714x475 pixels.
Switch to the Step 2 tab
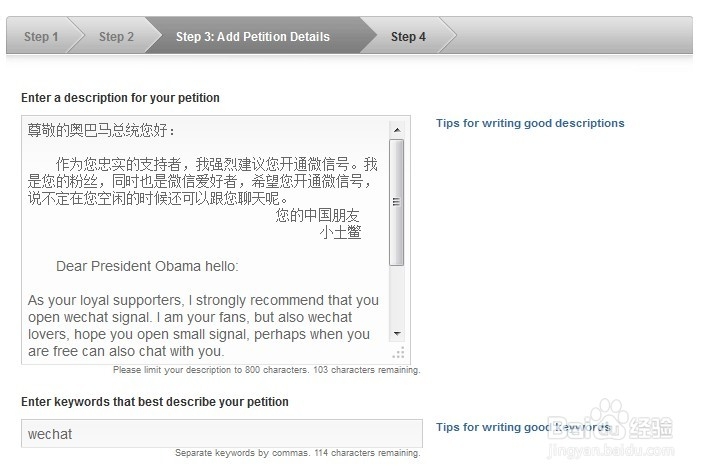click(116, 37)
